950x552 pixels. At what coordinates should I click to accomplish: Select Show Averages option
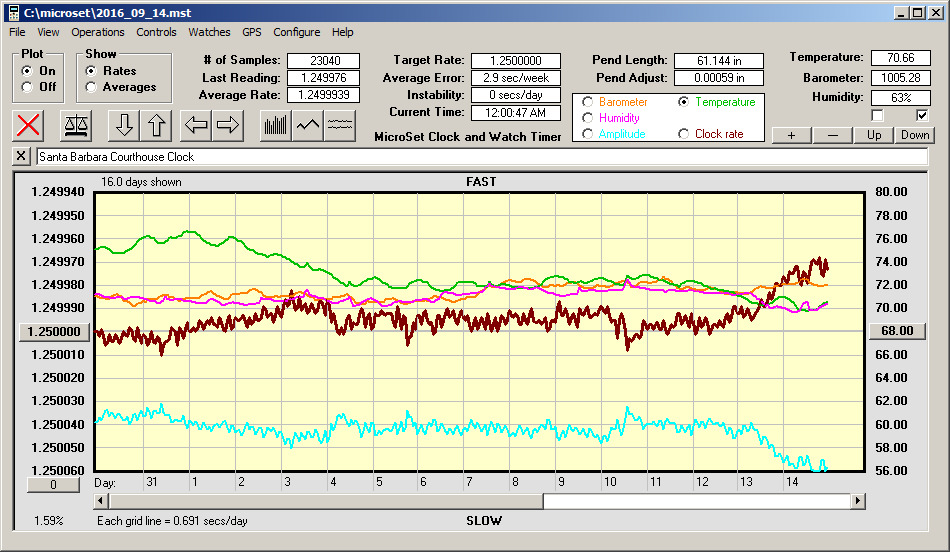point(91,87)
